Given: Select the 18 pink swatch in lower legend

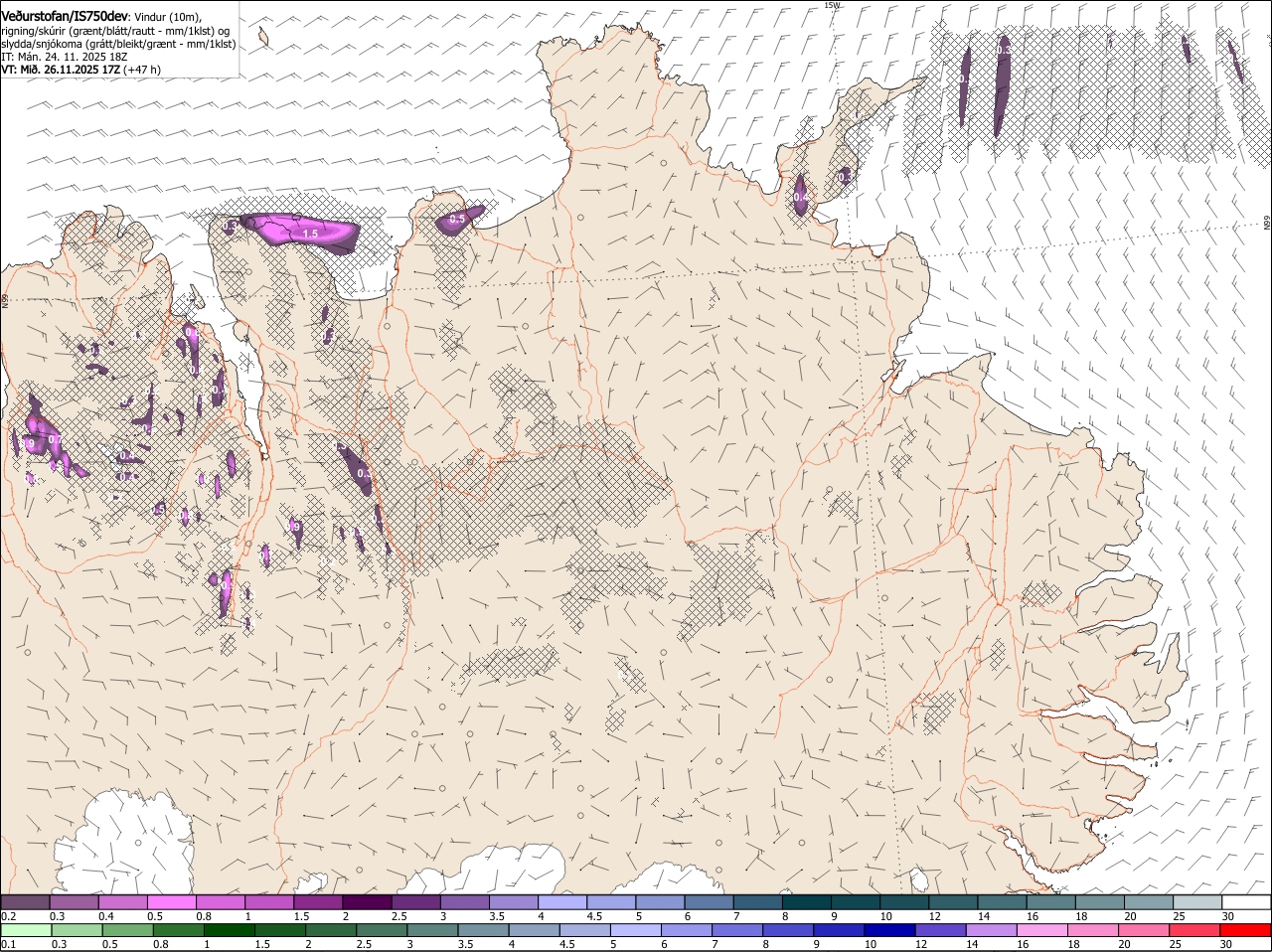Looking at the screenshot, I should point(1092,930).
